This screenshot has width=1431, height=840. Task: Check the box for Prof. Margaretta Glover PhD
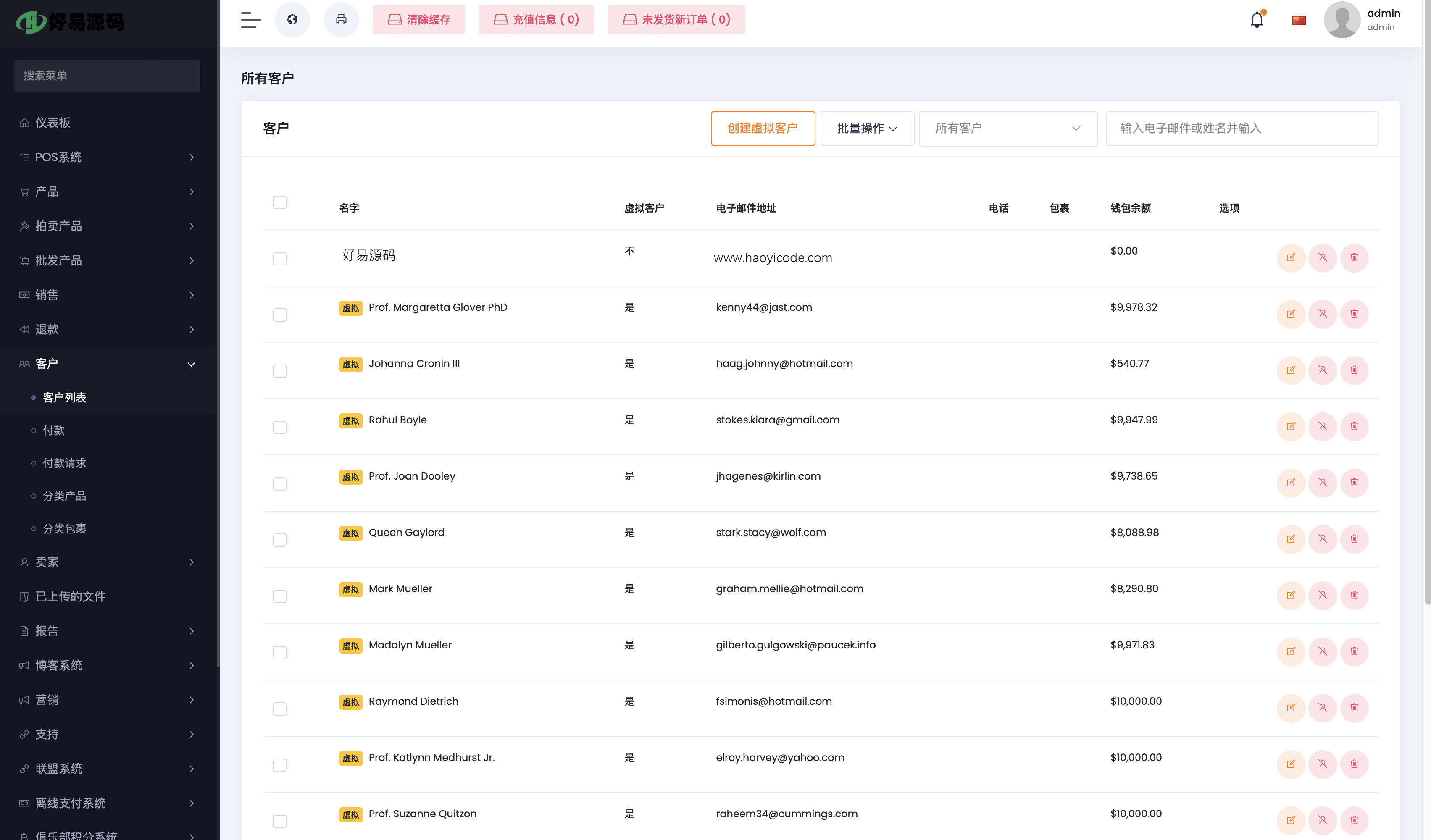coord(279,315)
